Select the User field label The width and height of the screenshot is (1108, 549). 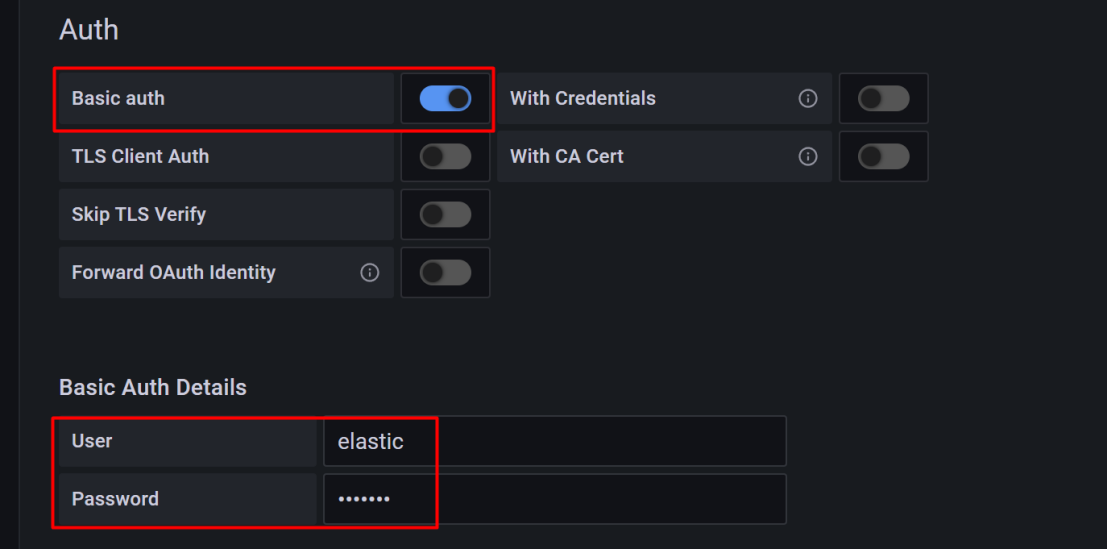(x=92, y=441)
